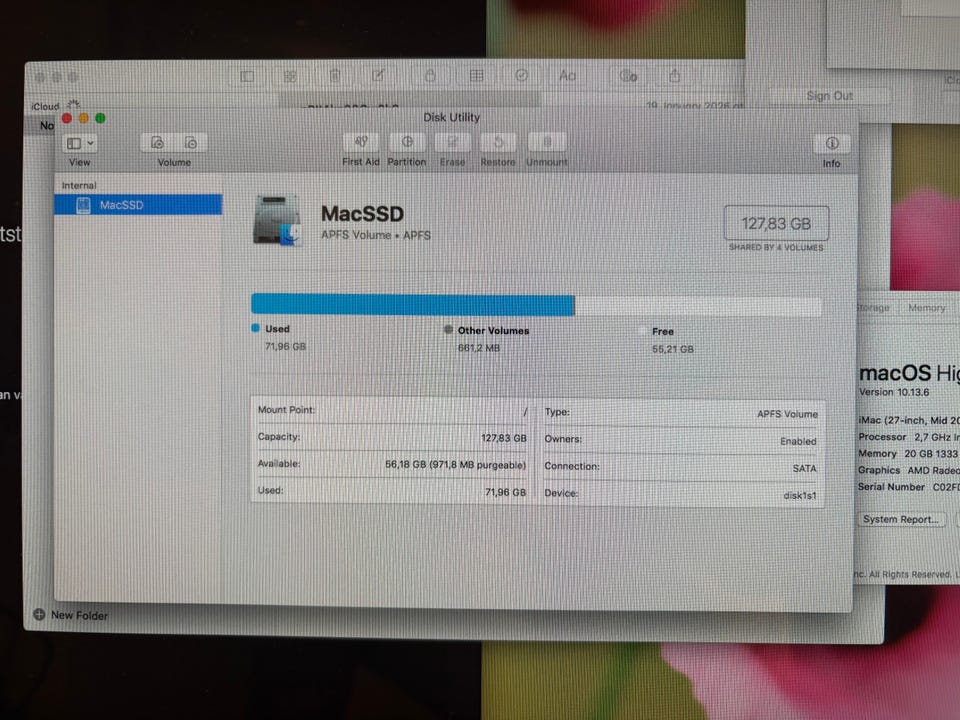Click the table icon in Notes toolbar
This screenshot has height=720, width=960.
(476, 75)
